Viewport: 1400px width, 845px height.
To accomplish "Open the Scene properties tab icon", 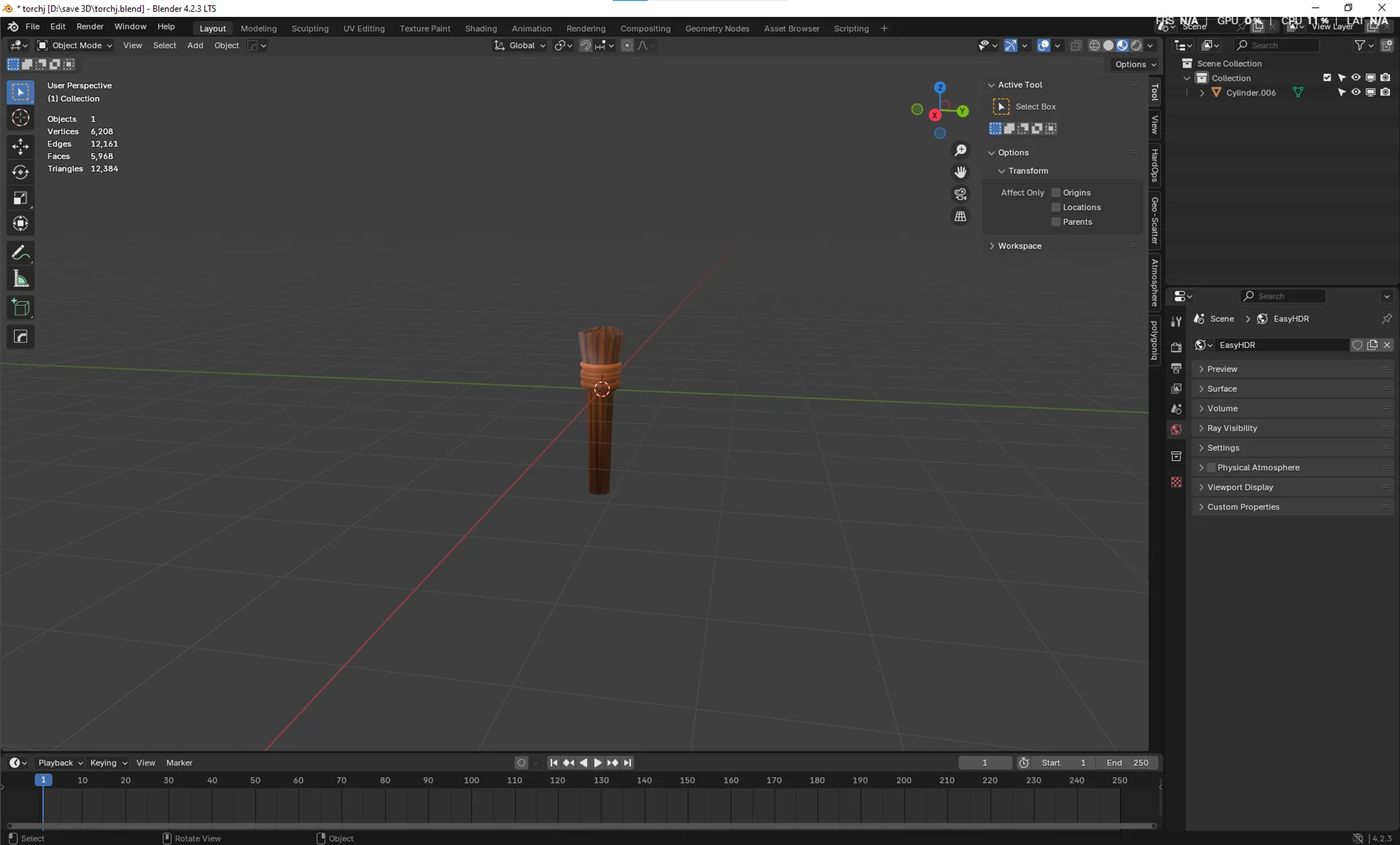I will point(1176,409).
